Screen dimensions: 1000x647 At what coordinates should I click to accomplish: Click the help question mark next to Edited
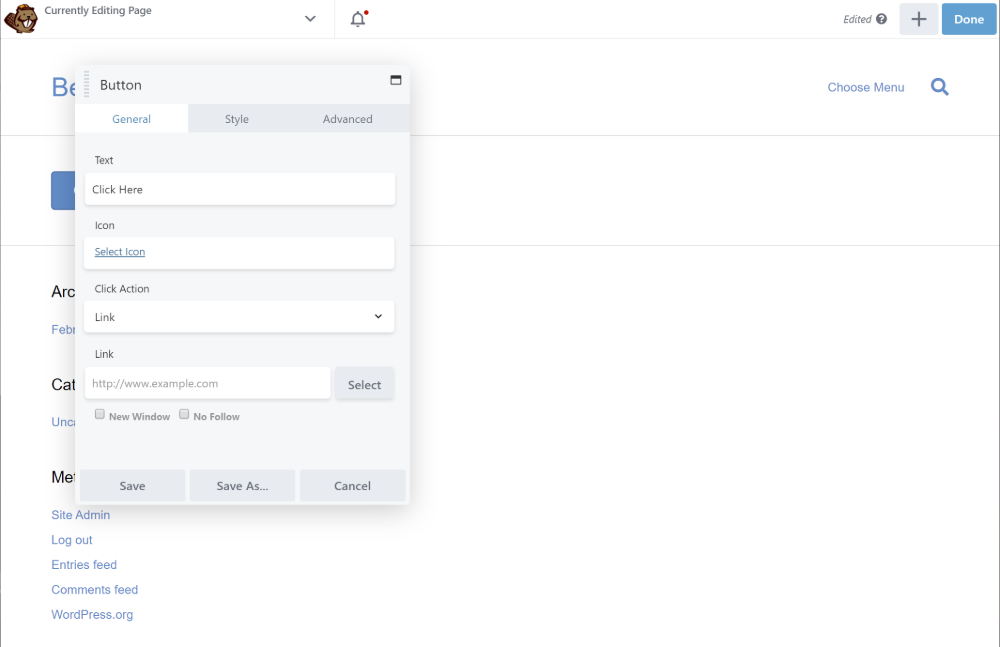click(x=881, y=19)
